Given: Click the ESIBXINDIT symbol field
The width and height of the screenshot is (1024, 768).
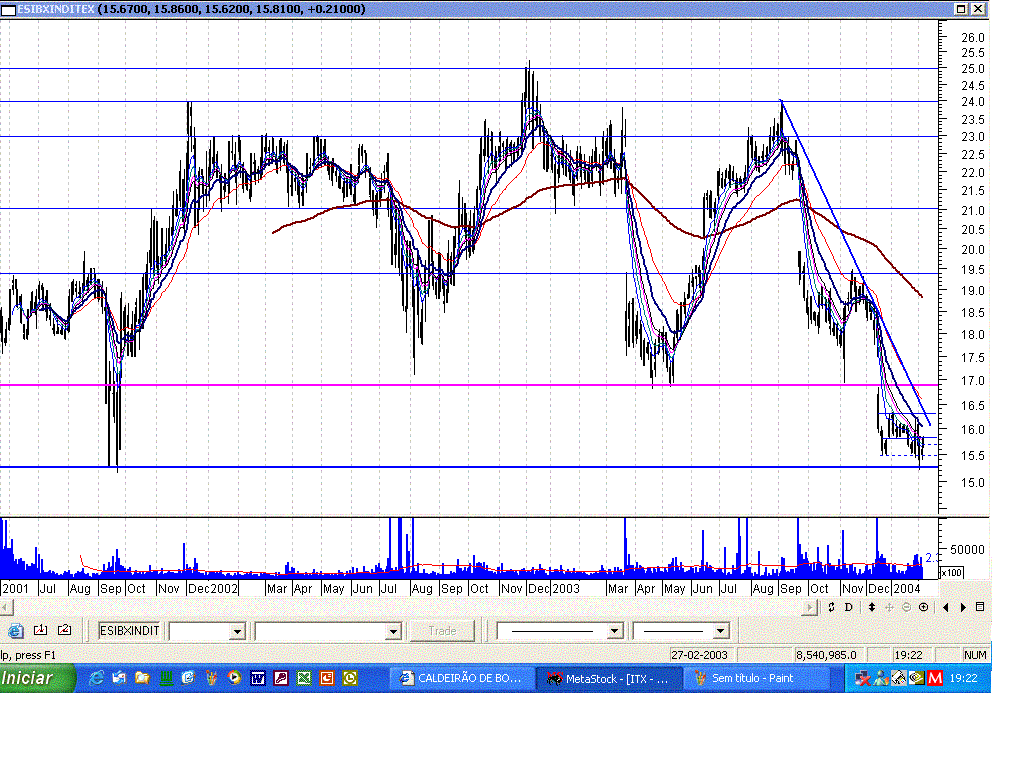Looking at the screenshot, I should 129,631.
